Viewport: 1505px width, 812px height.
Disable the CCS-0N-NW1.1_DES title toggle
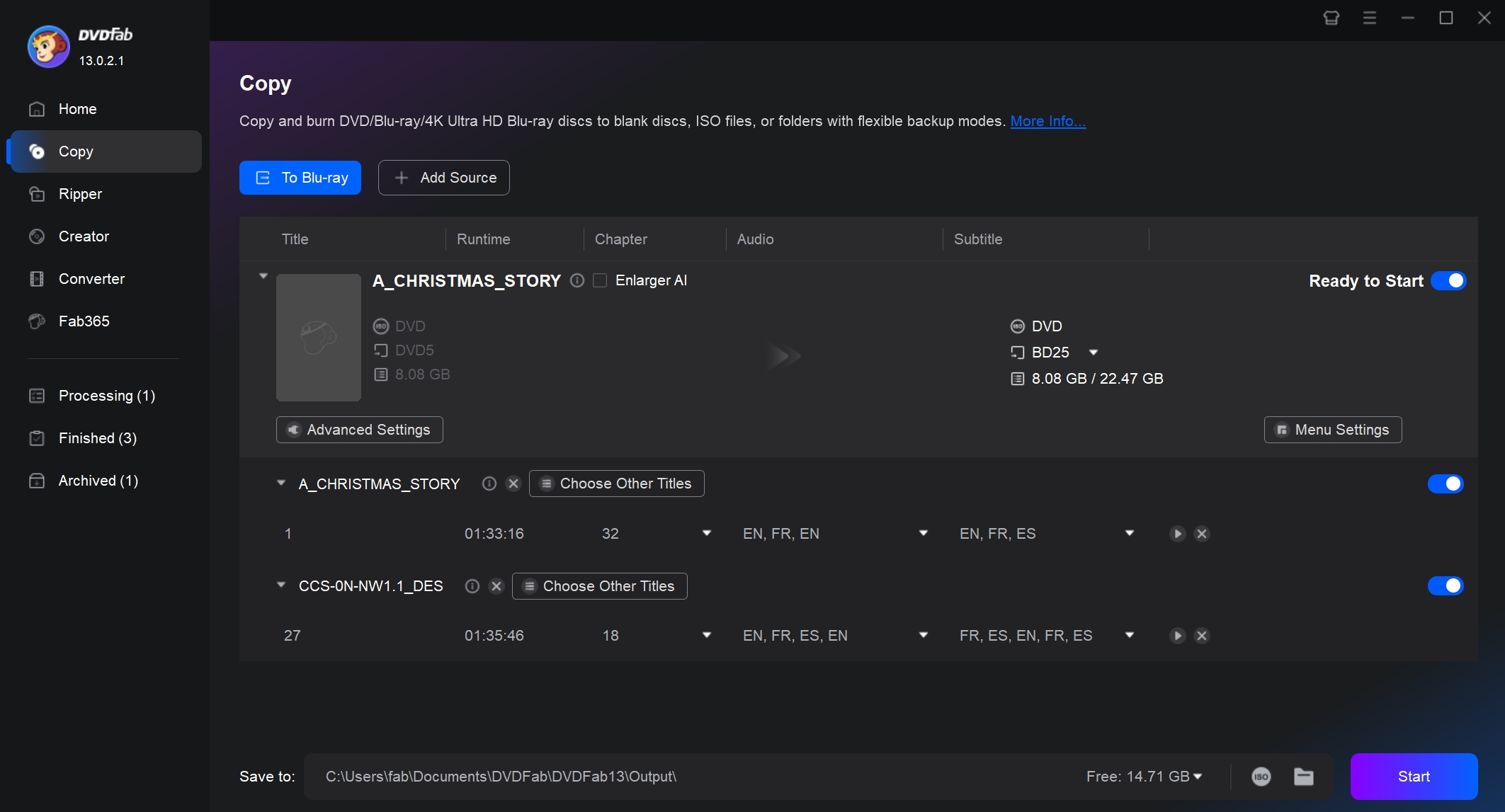click(1446, 585)
